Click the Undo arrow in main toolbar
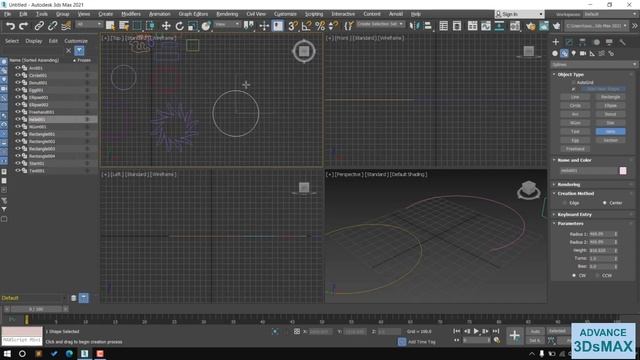Image resolution: width=640 pixels, height=360 pixels. [x=11, y=26]
